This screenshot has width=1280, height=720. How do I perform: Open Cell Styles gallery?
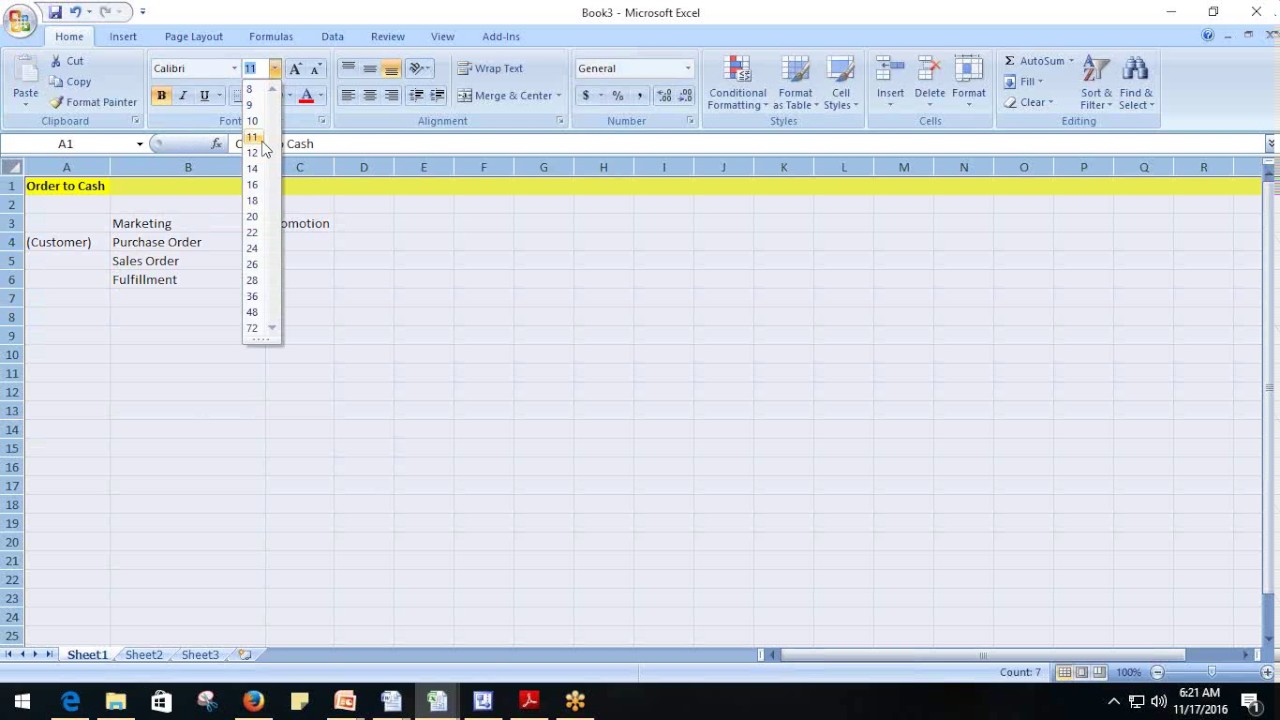click(x=841, y=83)
